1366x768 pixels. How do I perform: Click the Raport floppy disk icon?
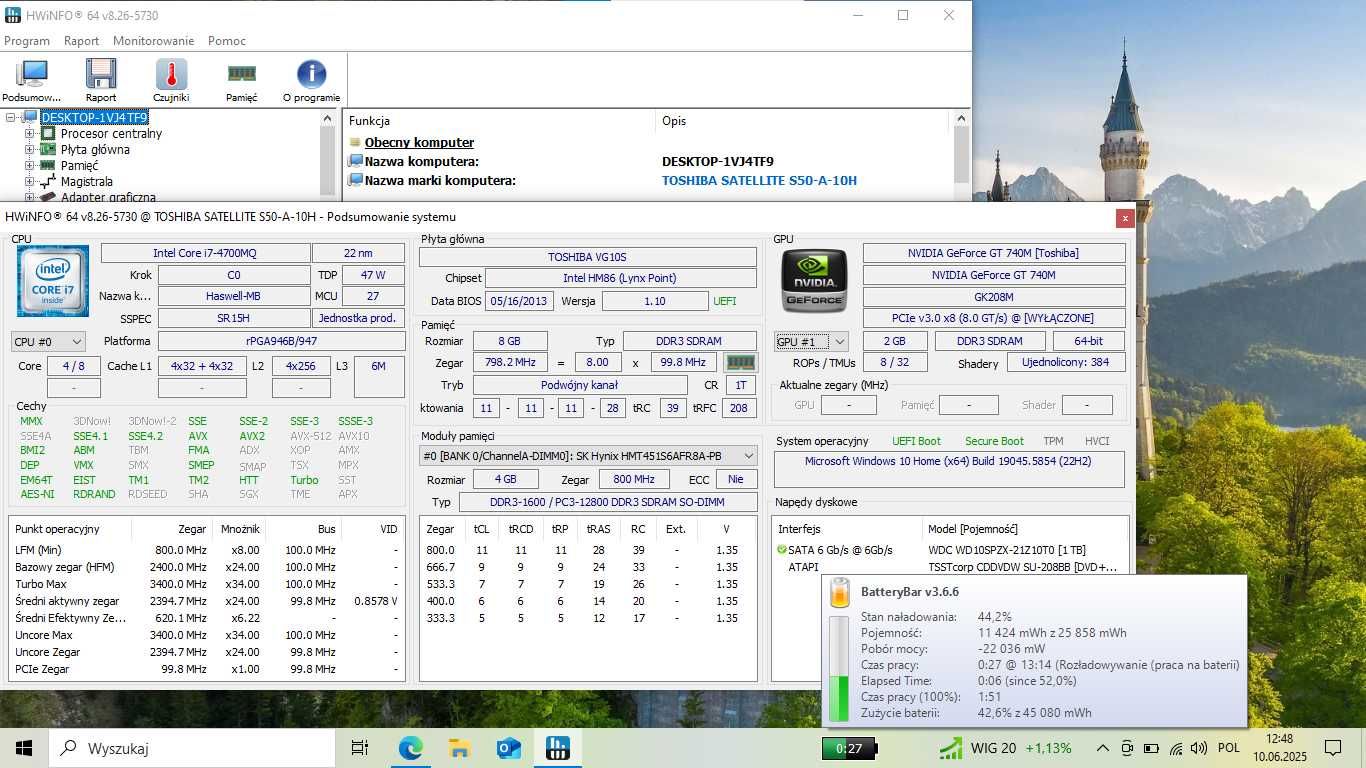click(101, 80)
